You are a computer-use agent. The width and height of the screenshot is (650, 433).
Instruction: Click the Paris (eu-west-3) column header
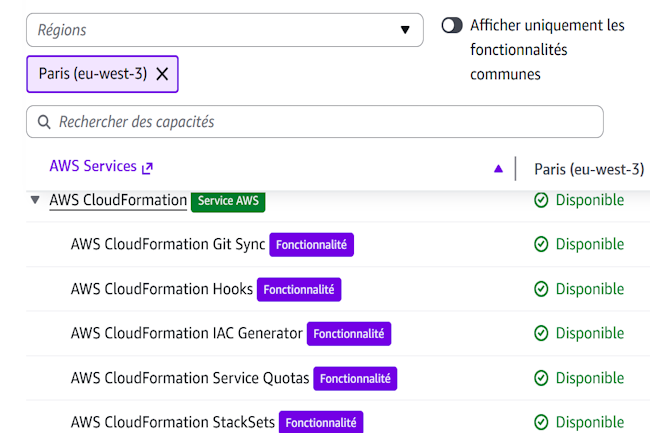point(588,169)
